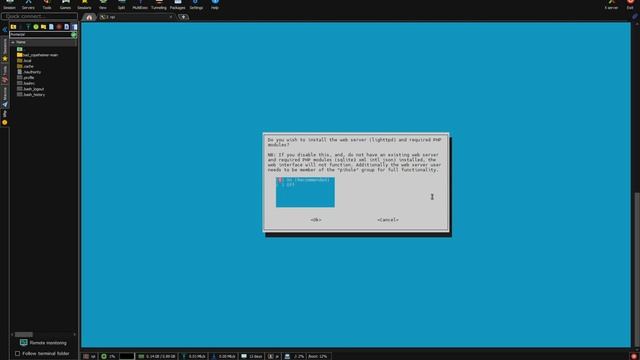
Task: Sort by the Name column header
Action: tap(43, 42)
